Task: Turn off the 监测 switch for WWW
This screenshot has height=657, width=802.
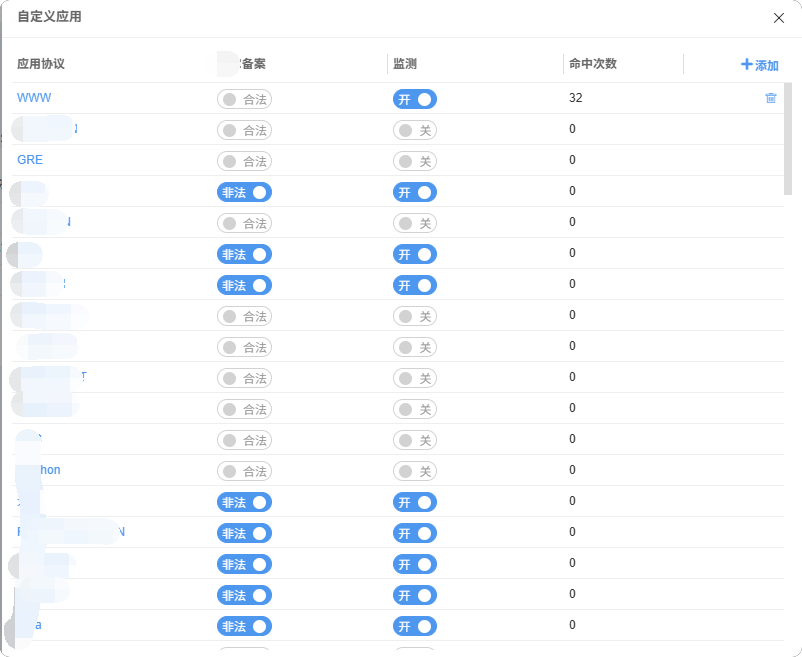Action: coord(415,99)
